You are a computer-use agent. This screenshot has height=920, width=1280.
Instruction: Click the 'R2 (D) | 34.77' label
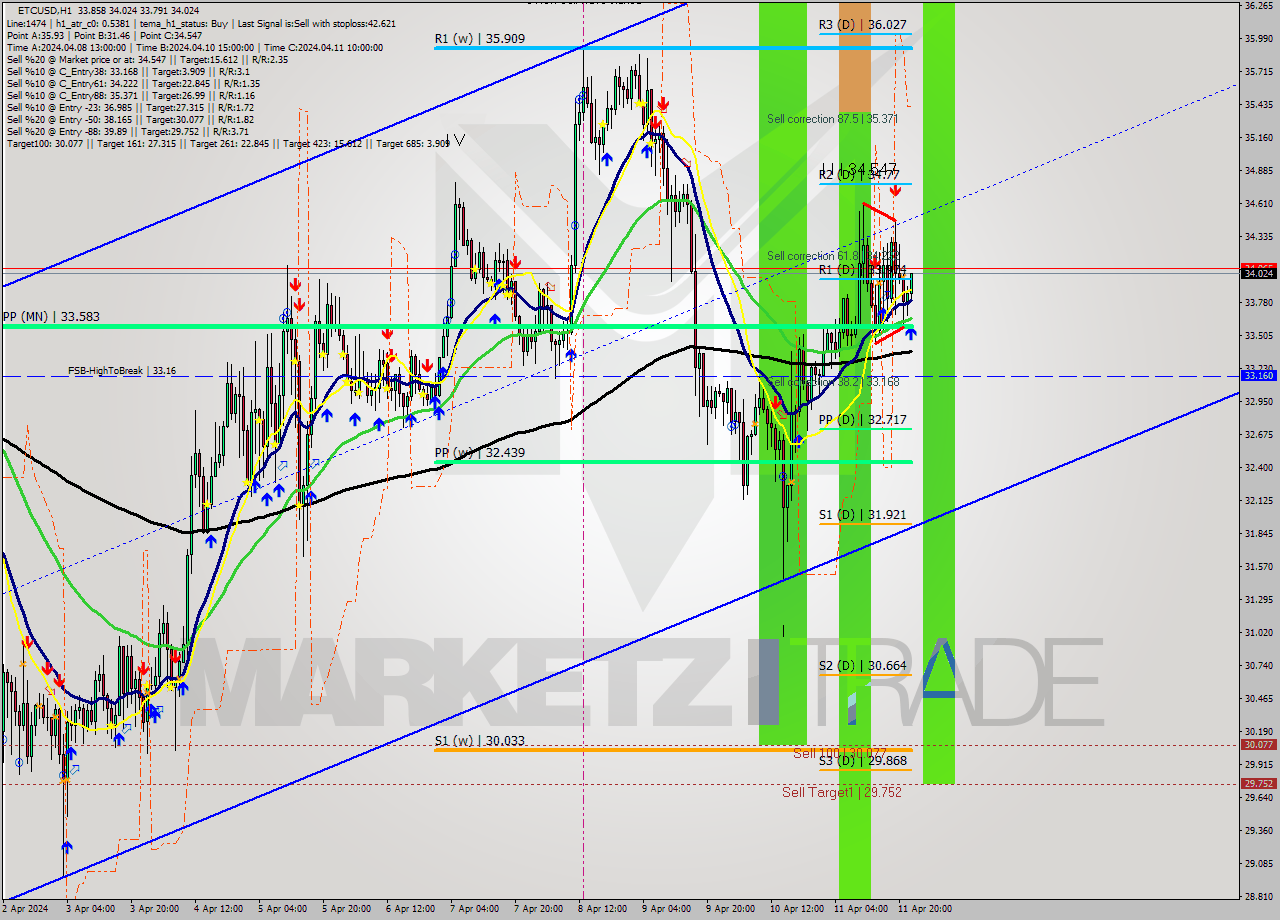click(859, 175)
